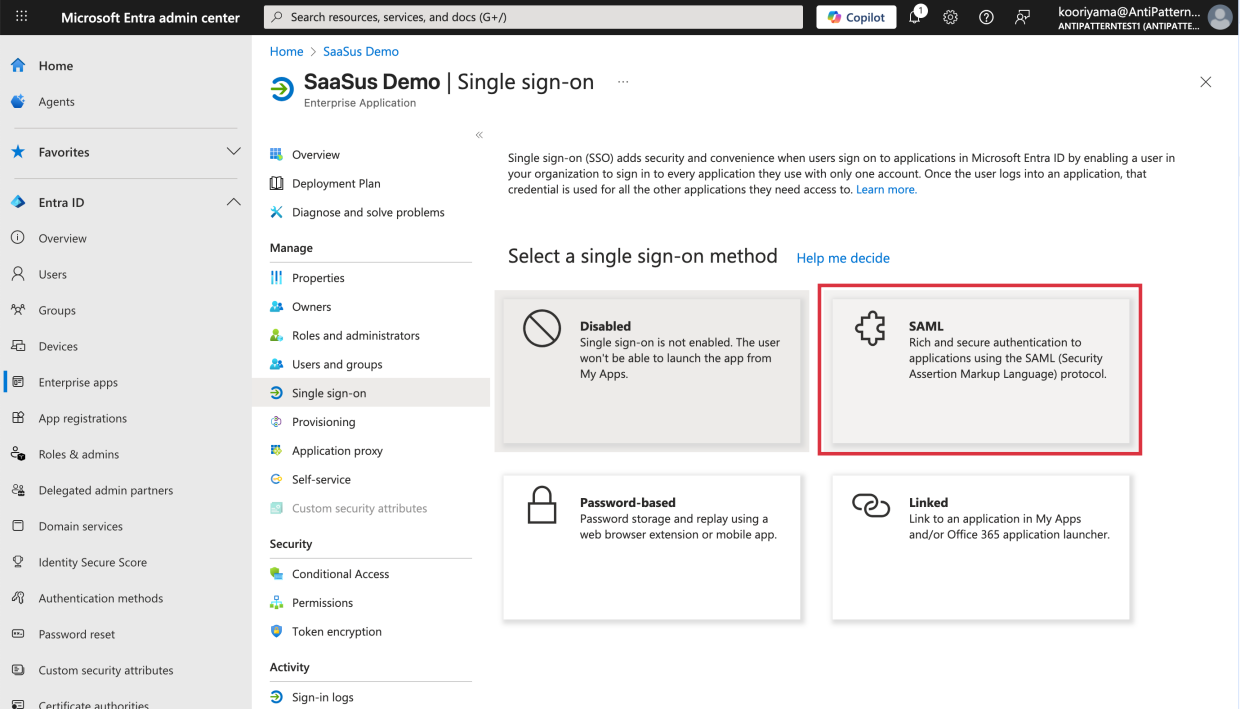Open the Application proxy icon

(x=277, y=451)
